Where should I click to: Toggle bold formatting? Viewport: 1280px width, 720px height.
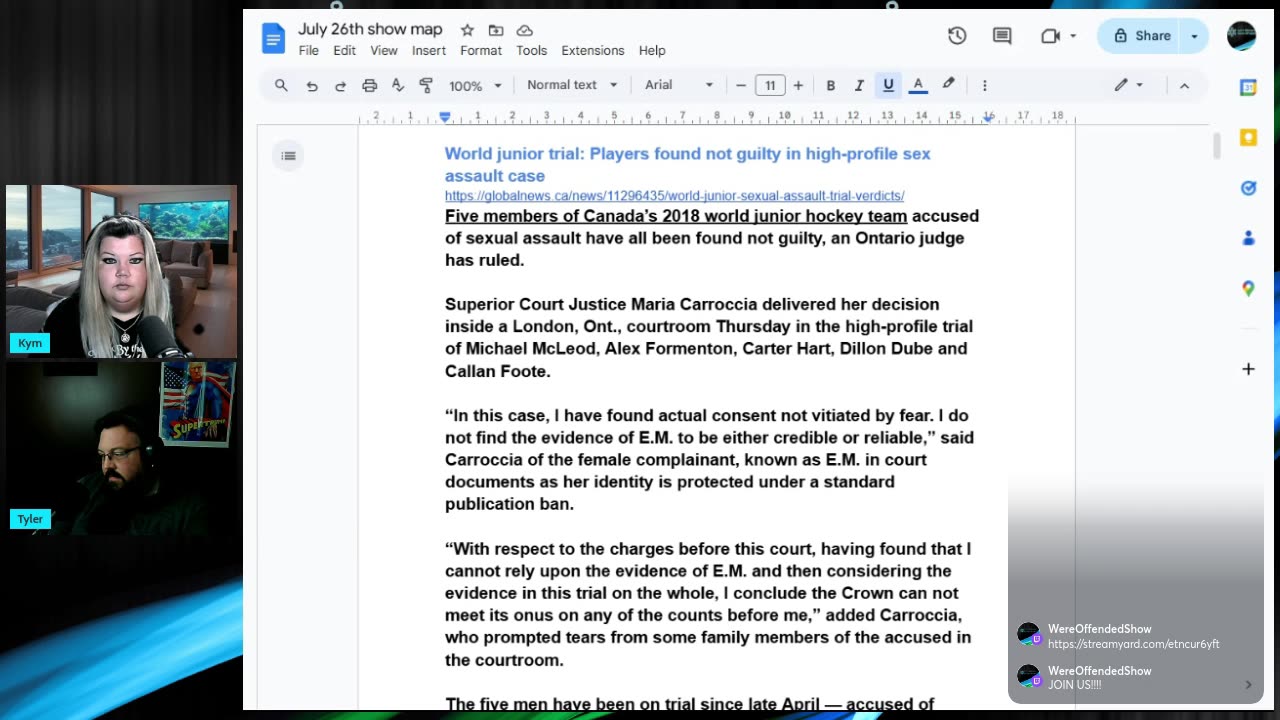click(830, 85)
